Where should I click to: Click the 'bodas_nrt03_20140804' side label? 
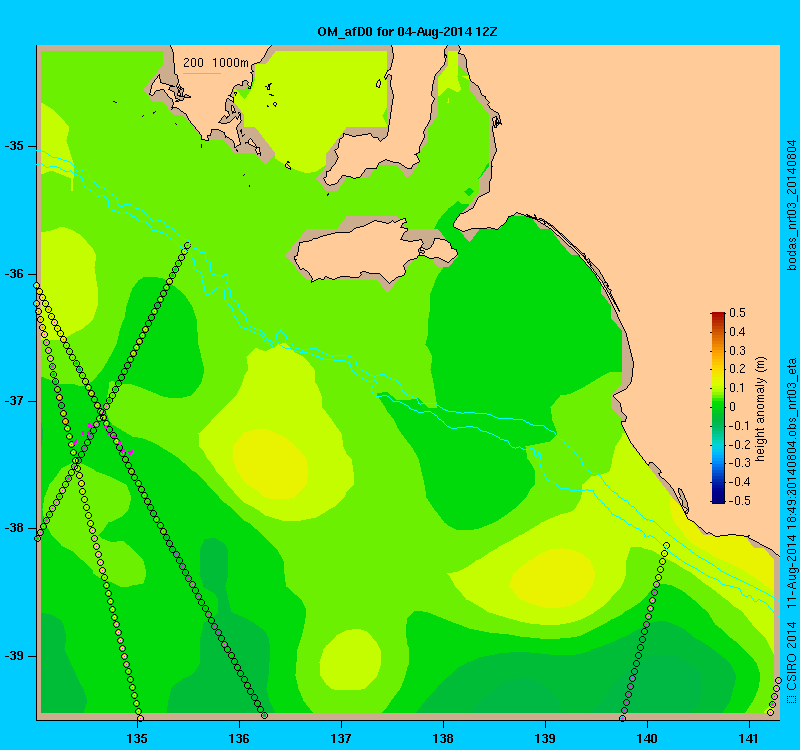pyautogui.click(x=791, y=206)
